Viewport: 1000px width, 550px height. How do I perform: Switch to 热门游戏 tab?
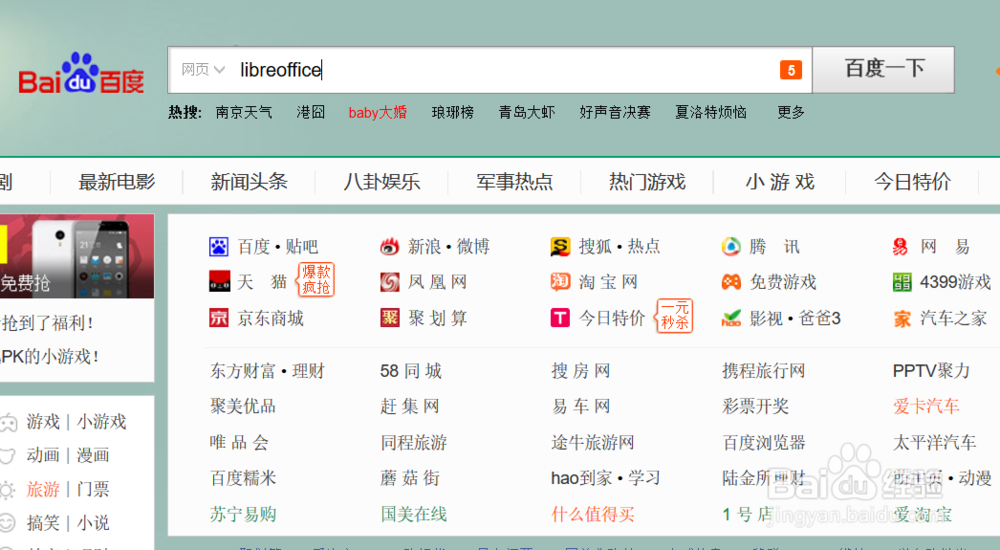647,182
